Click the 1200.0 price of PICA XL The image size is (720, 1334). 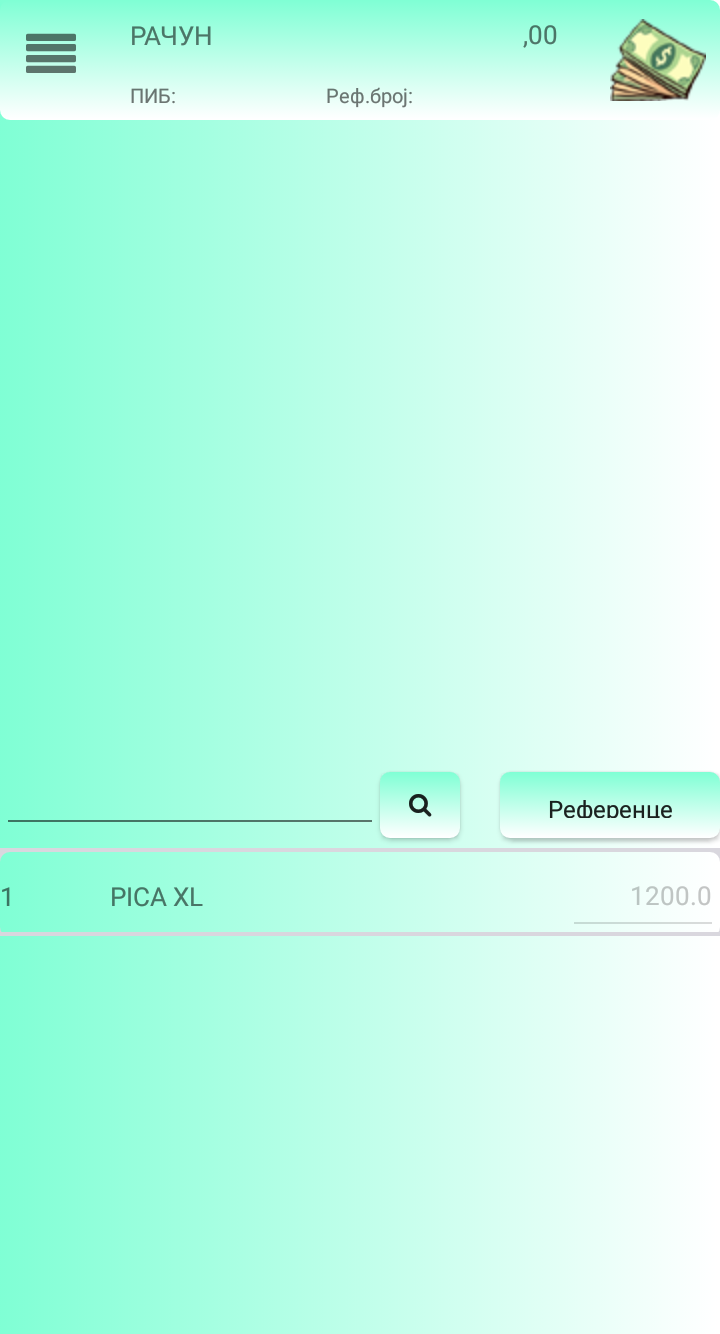(669, 896)
